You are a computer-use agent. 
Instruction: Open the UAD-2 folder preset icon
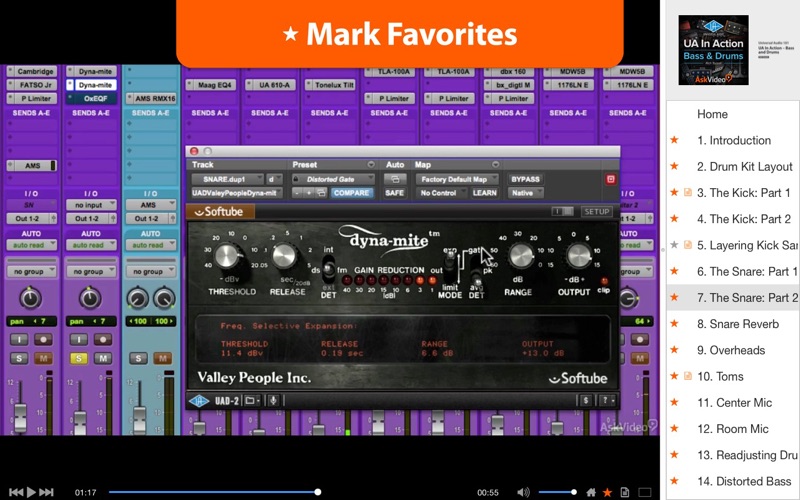(x=252, y=401)
